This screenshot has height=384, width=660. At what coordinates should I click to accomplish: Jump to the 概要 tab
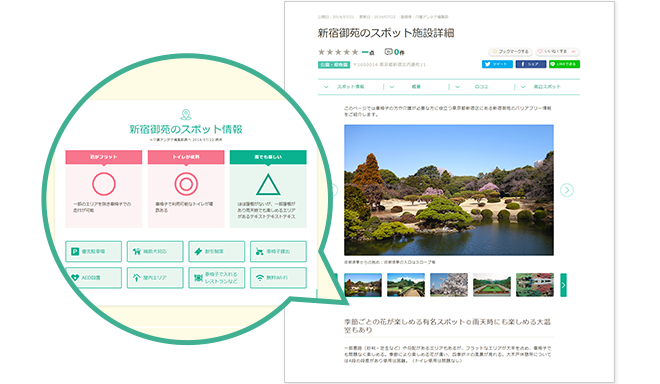416,87
